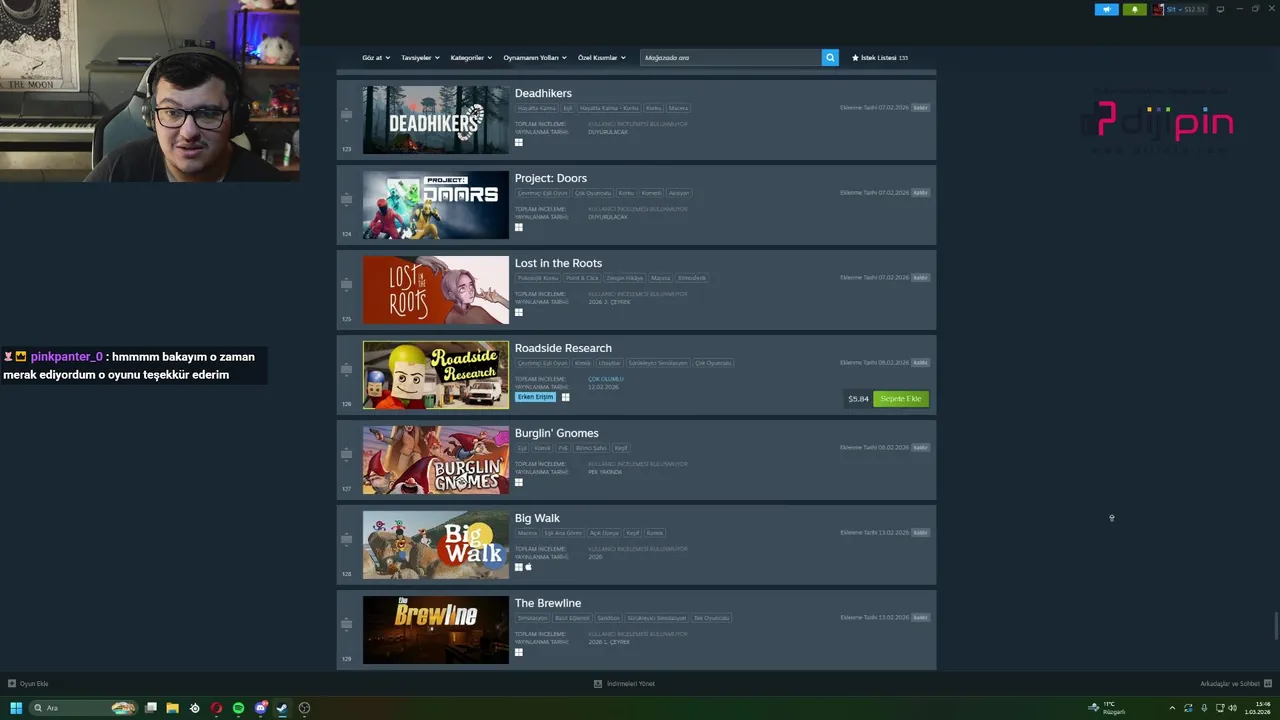
Task: Click the Lost in the Roots reorder handle
Action: click(x=347, y=285)
